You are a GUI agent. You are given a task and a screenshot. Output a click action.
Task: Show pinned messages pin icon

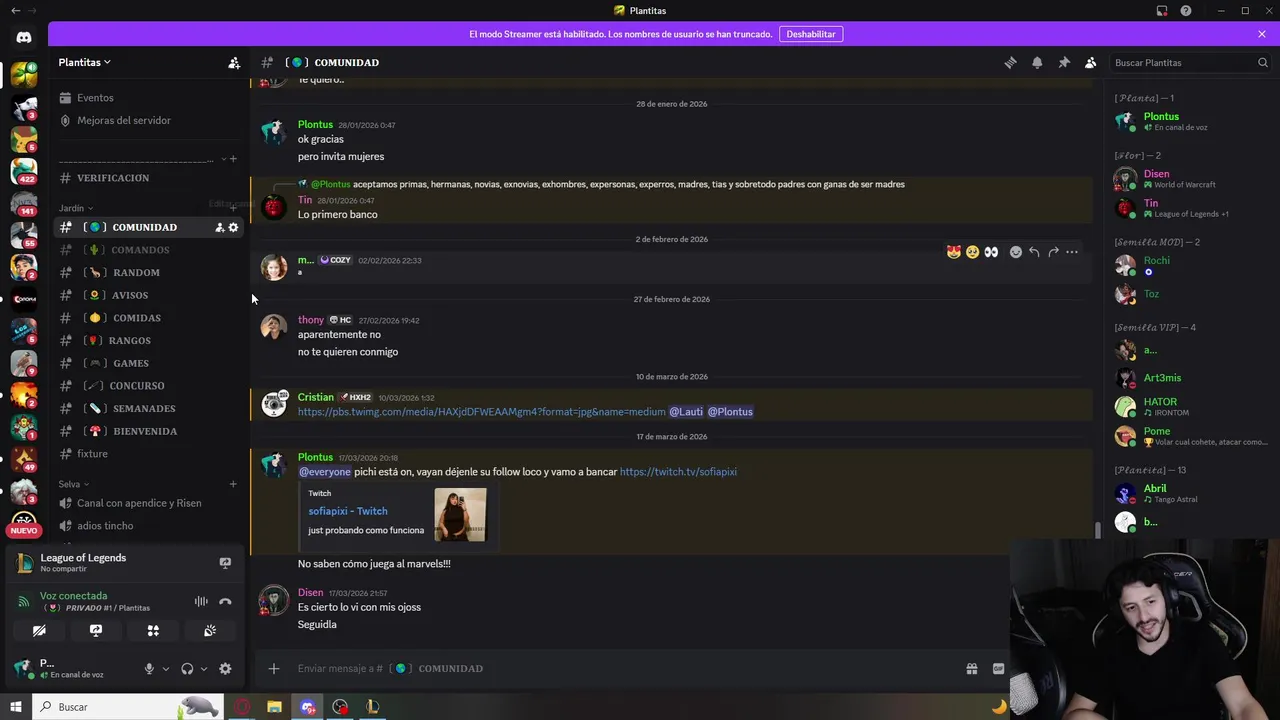tap(1064, 62)
